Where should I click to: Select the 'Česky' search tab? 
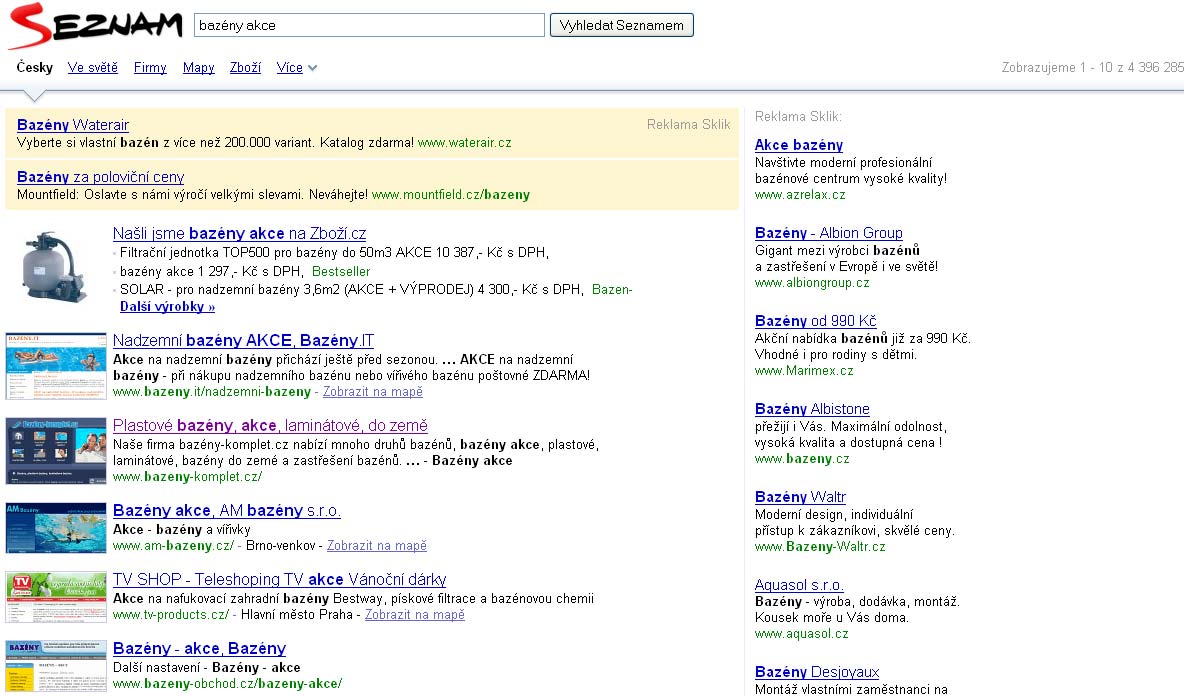[x=35, y=67]
